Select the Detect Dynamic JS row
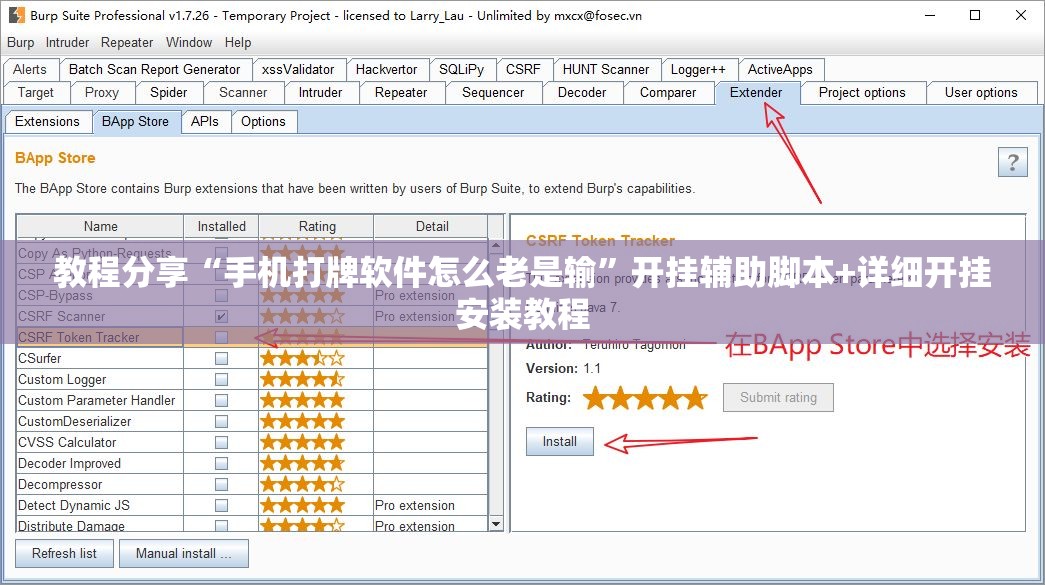The image size is (1045, 585). (x=252, y=506)
